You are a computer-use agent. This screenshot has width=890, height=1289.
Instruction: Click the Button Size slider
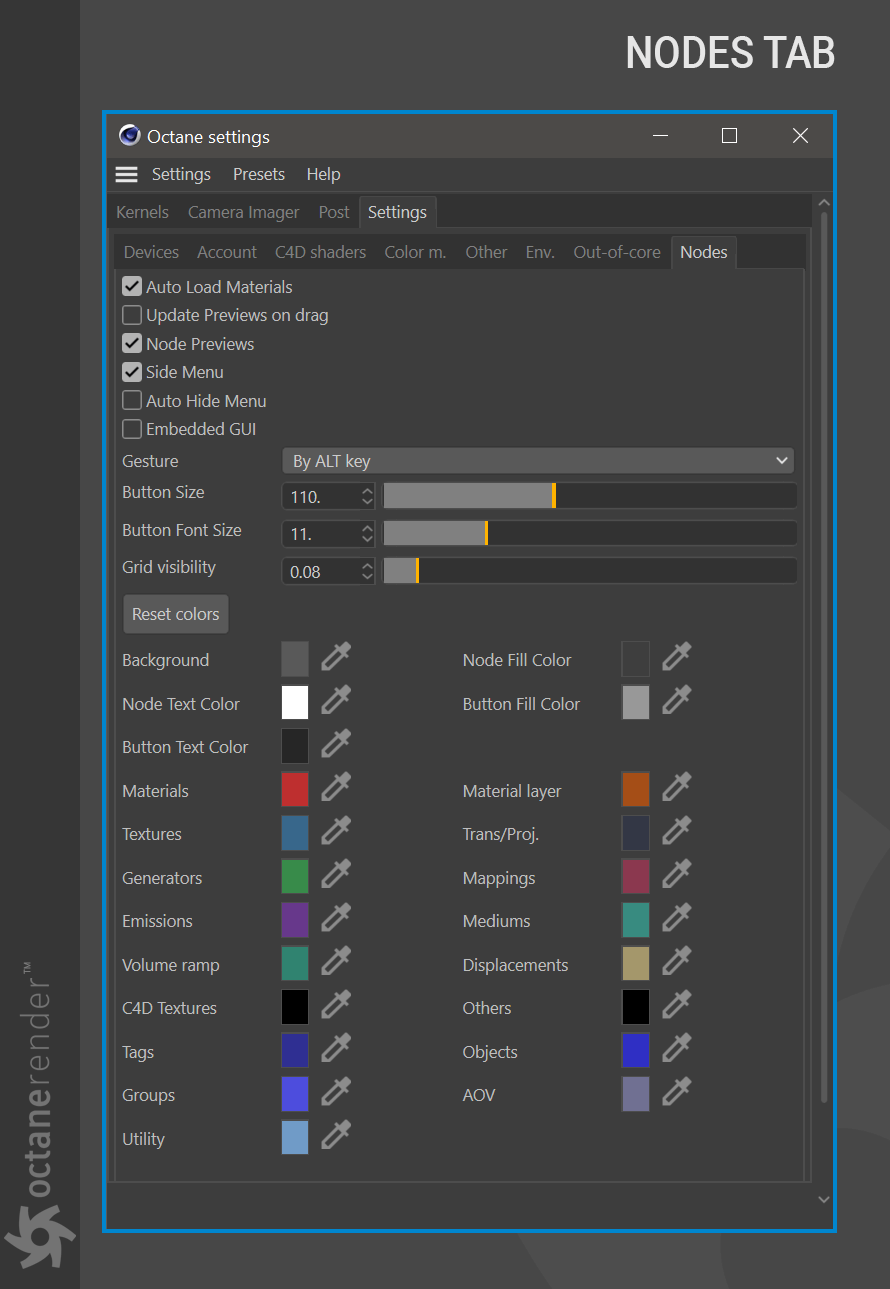click(x=590, y=496)
